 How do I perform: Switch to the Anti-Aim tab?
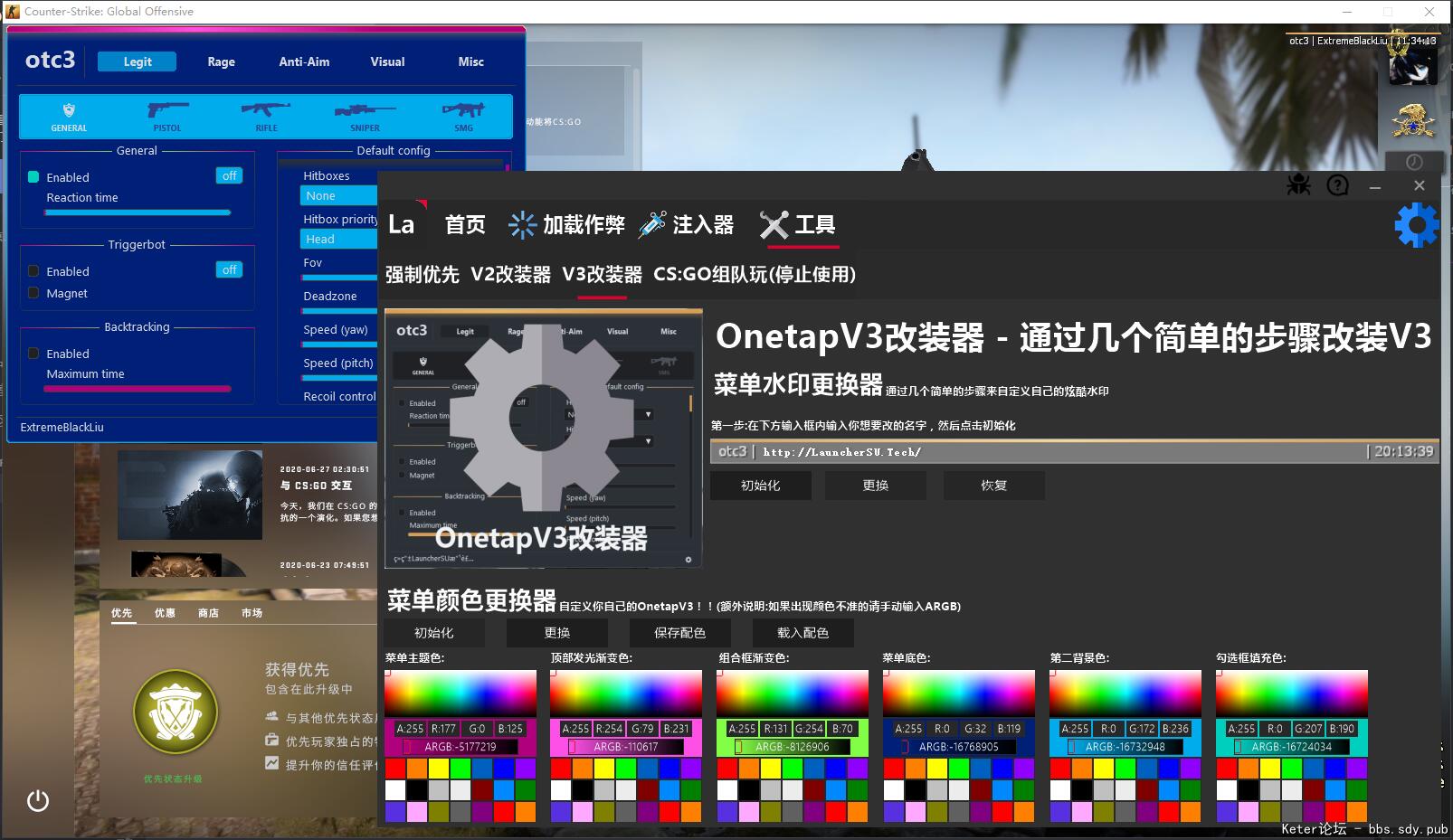(304, 61)
